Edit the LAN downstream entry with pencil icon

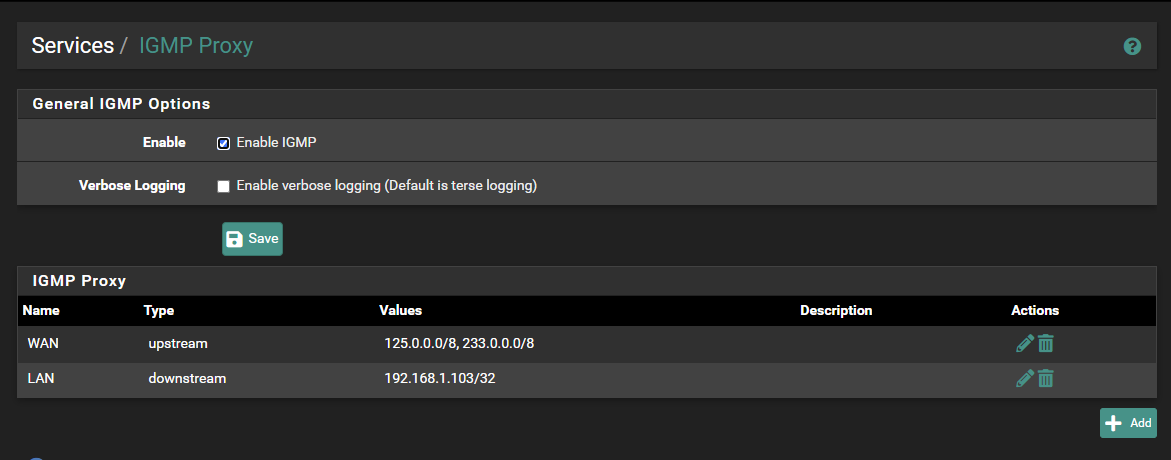pos(1025,379)
